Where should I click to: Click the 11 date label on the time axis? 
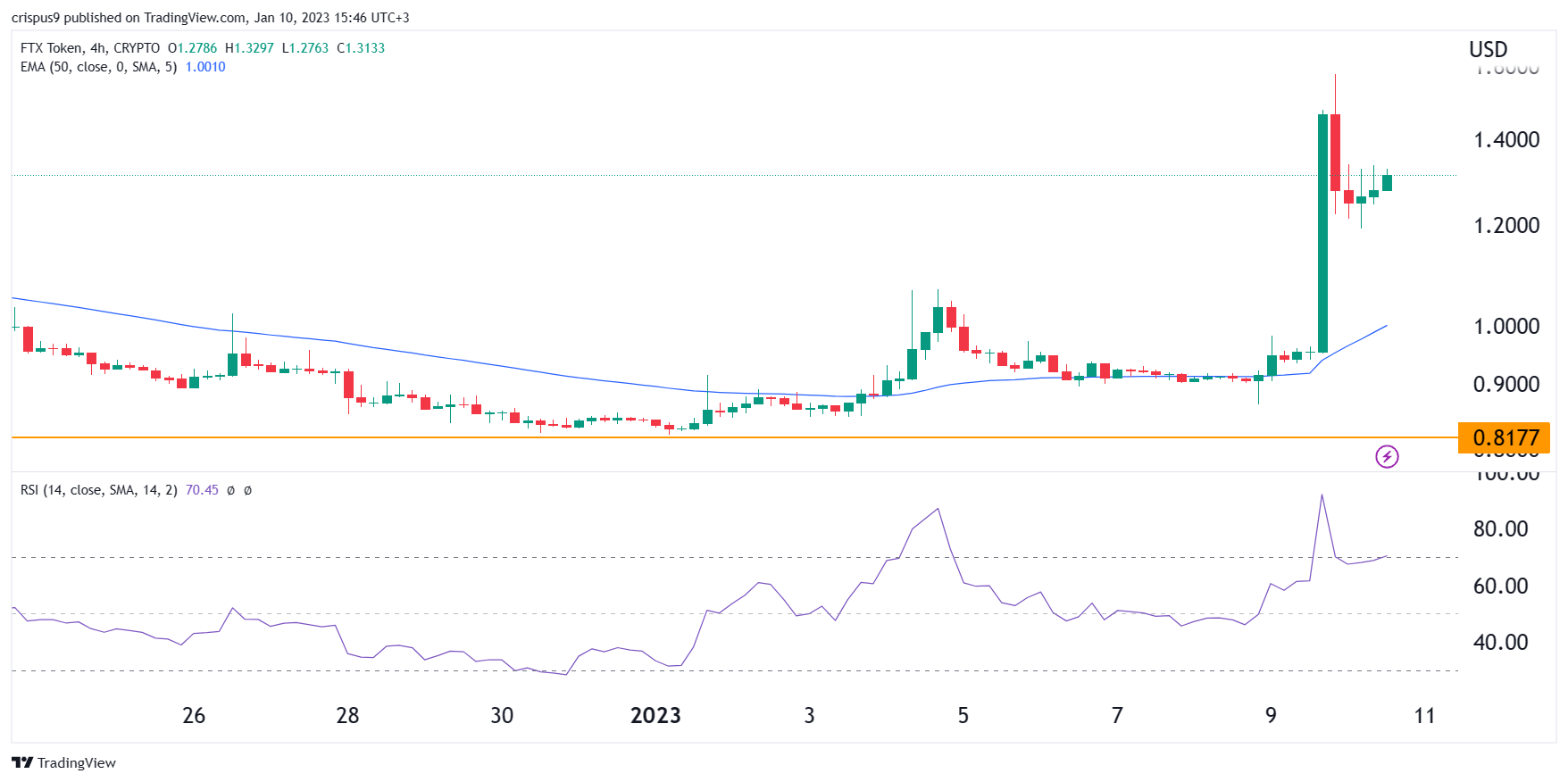(1425, 716)
